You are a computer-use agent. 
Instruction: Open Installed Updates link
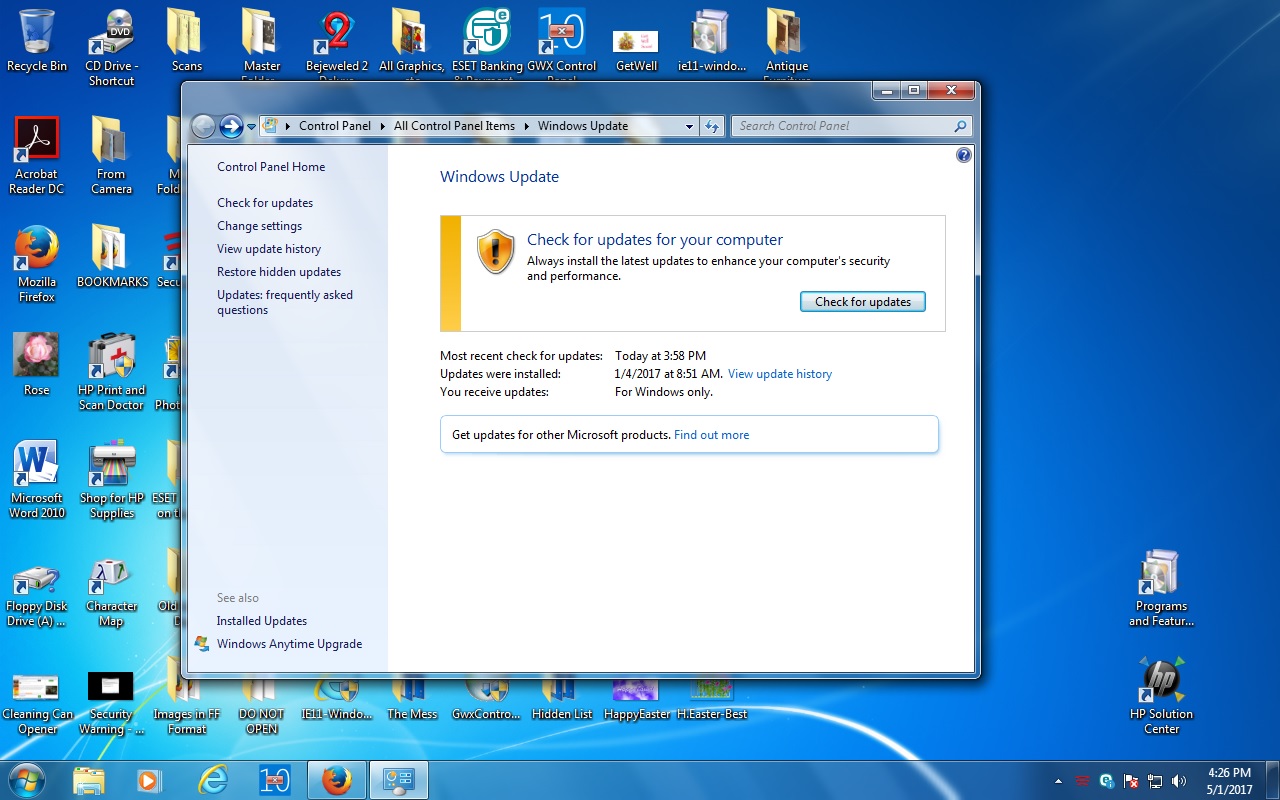[262, 621]
